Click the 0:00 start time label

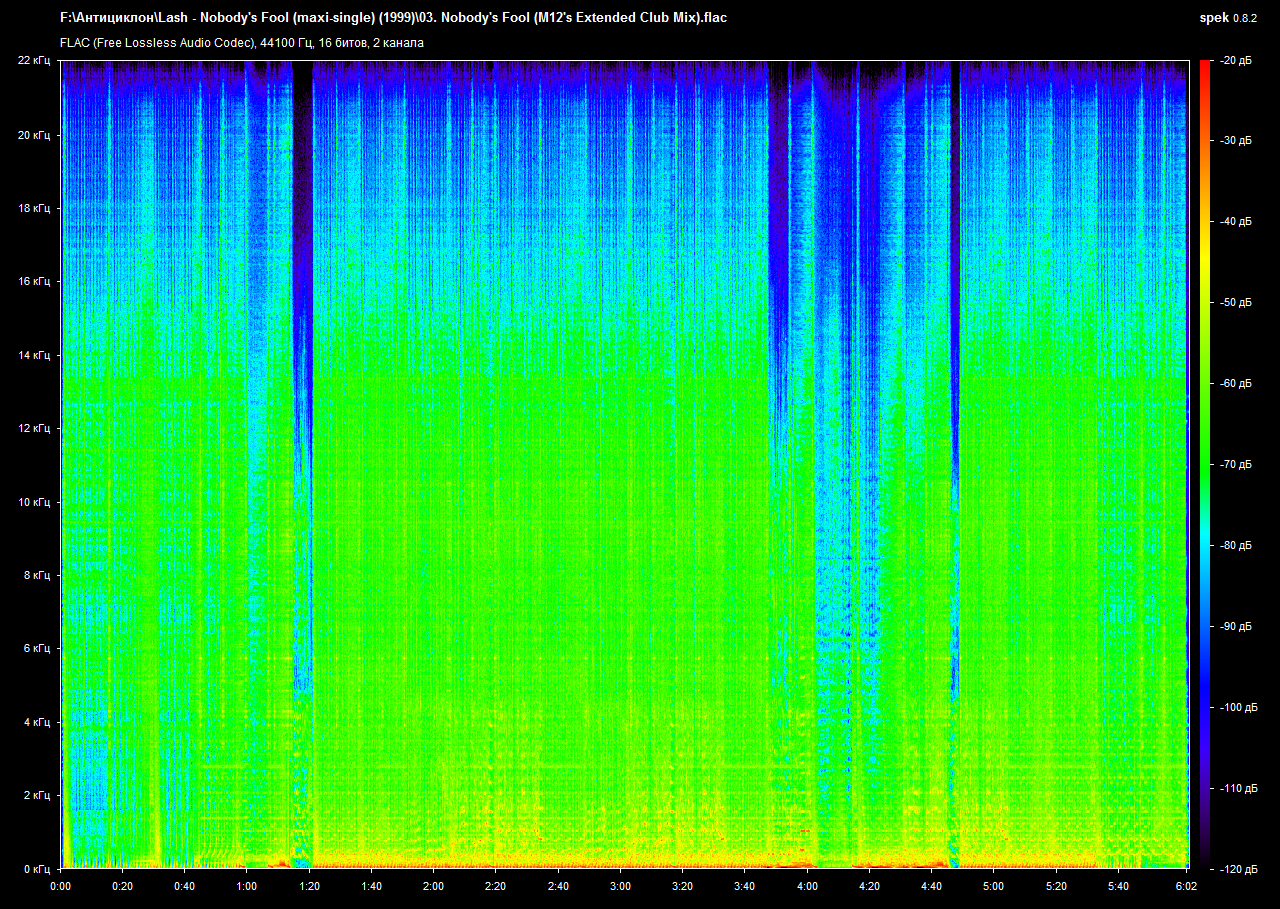61,886
